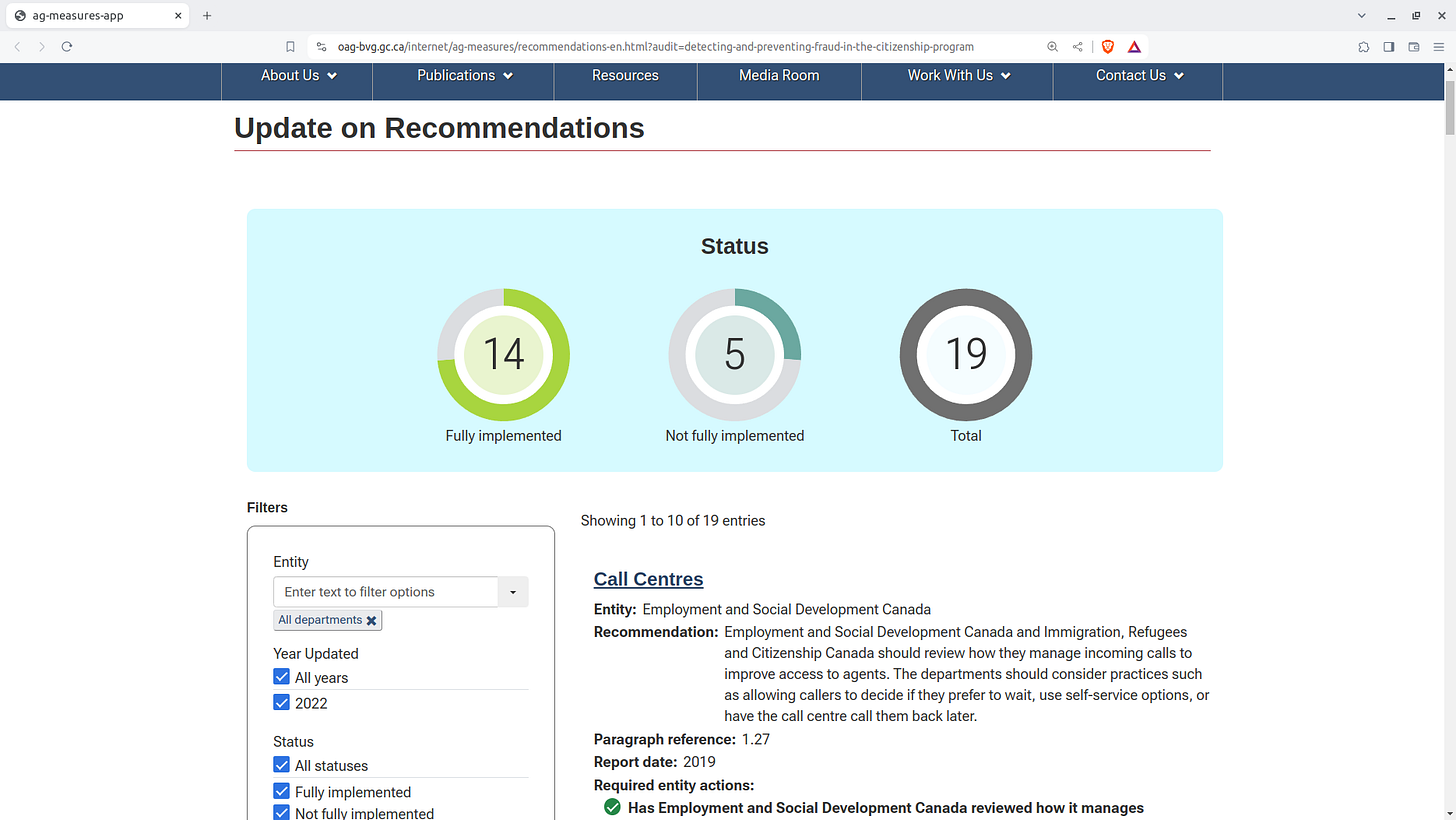This screenshot has height=820, width=1456.
Task: Toggle the All statuses checkbox
Action: pos(281,765)
